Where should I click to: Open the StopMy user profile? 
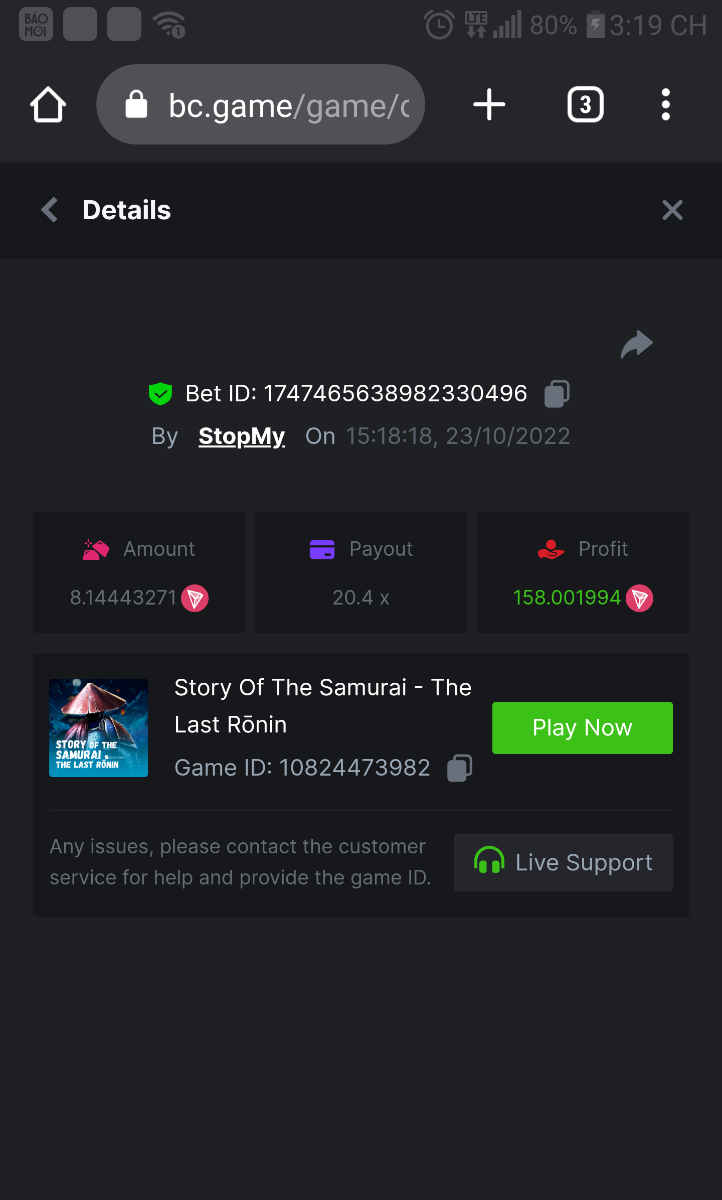pyautogui.click(x=242, y=436)
